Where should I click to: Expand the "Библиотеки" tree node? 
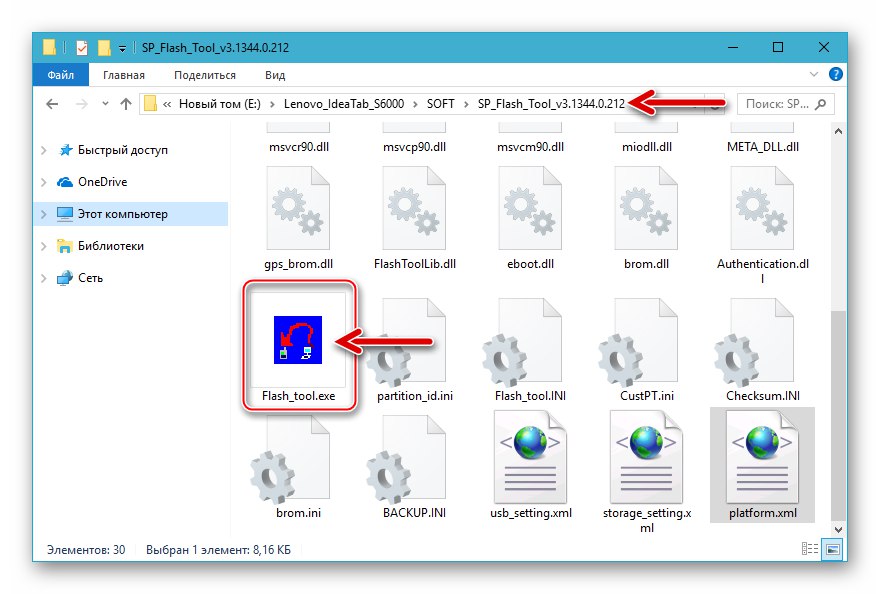(x=43, y=246)
